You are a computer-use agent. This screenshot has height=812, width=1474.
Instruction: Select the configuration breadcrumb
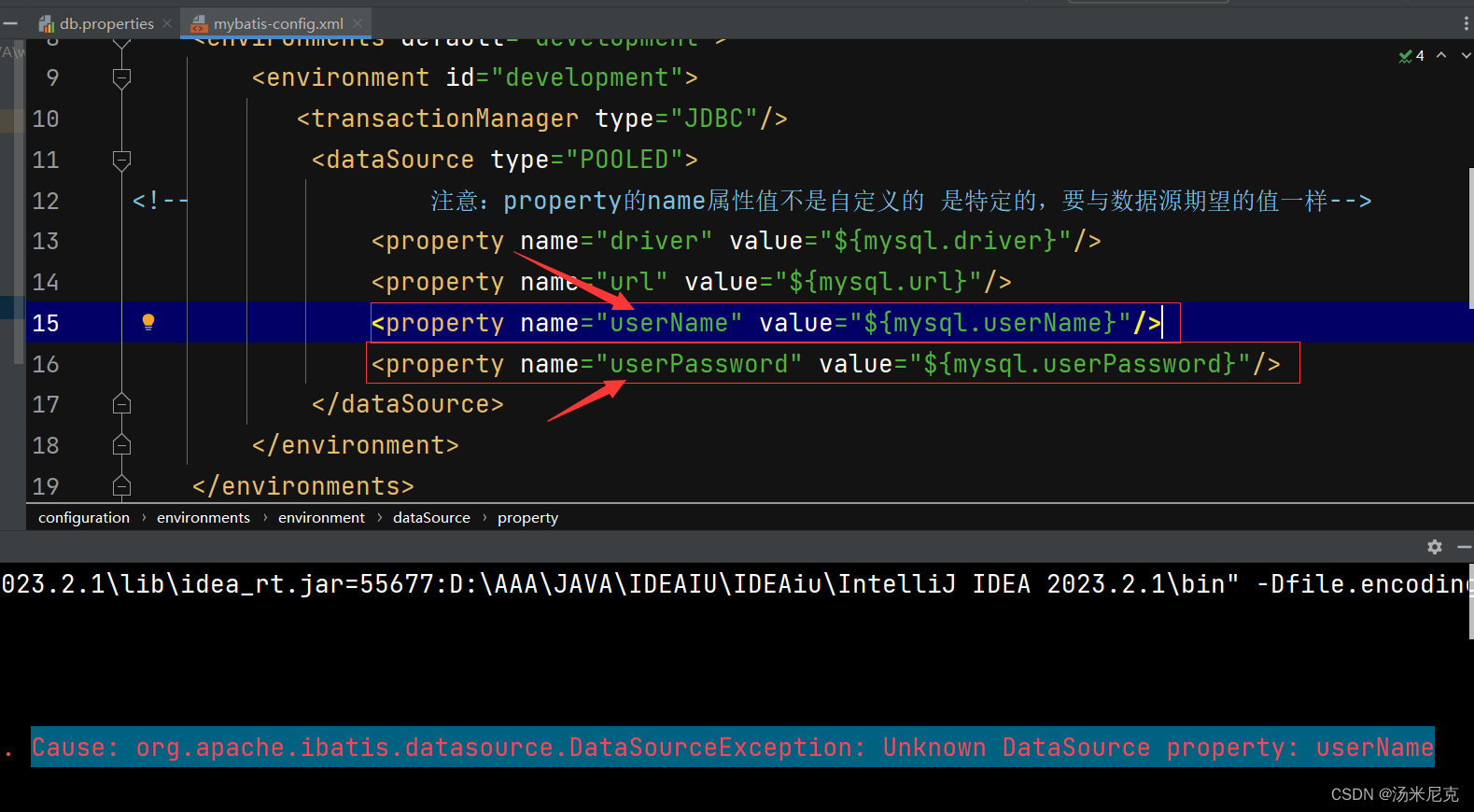[x=84, y=517]
